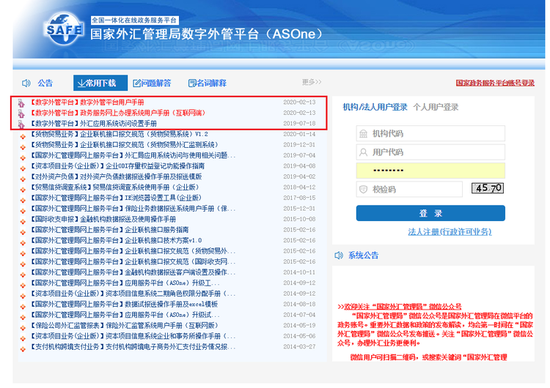Open 企业ODI存量权益登记功能操作指南
This screenshot has height=388, width=550.
coord(118,166)
